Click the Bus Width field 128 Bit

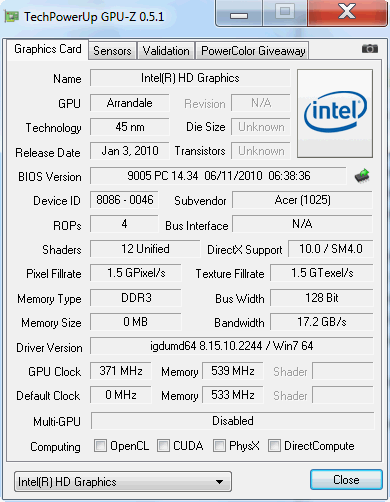(322, 298)
